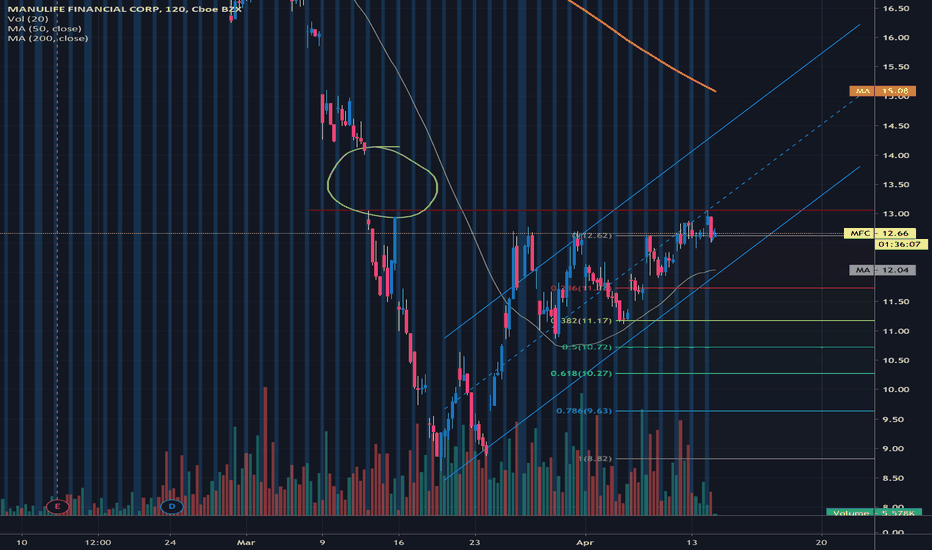The width and height of the screenshot is (932, 550).
Task: Click the green Volume 5.578K label
Action: [x=874, y=513]
